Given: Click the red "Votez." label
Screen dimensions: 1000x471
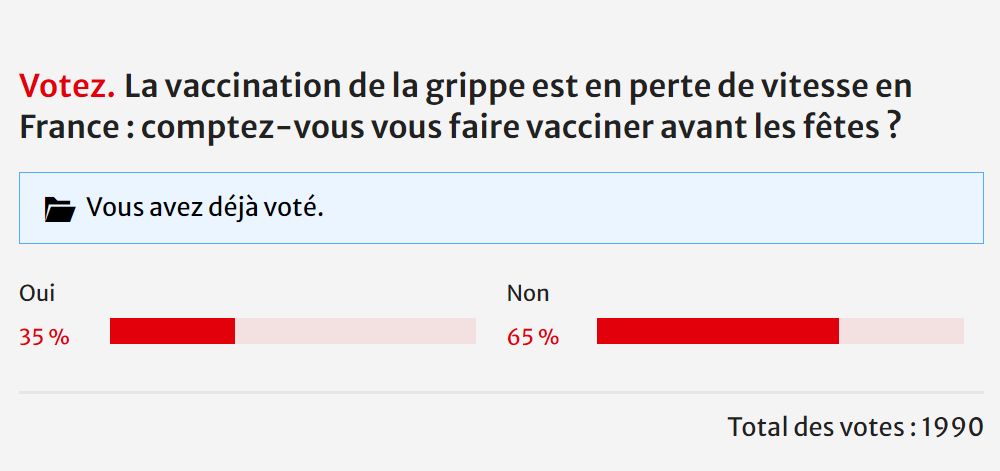Looking at the screenshot, I should click(67, 87).
